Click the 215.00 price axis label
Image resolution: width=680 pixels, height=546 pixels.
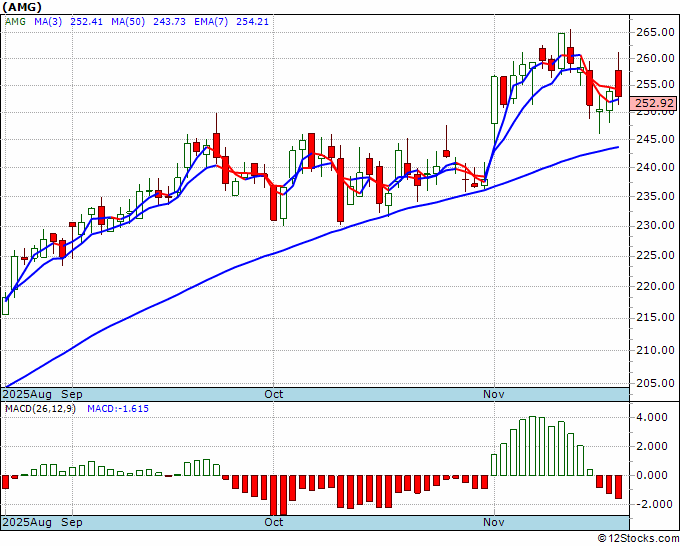click(655, 317)
